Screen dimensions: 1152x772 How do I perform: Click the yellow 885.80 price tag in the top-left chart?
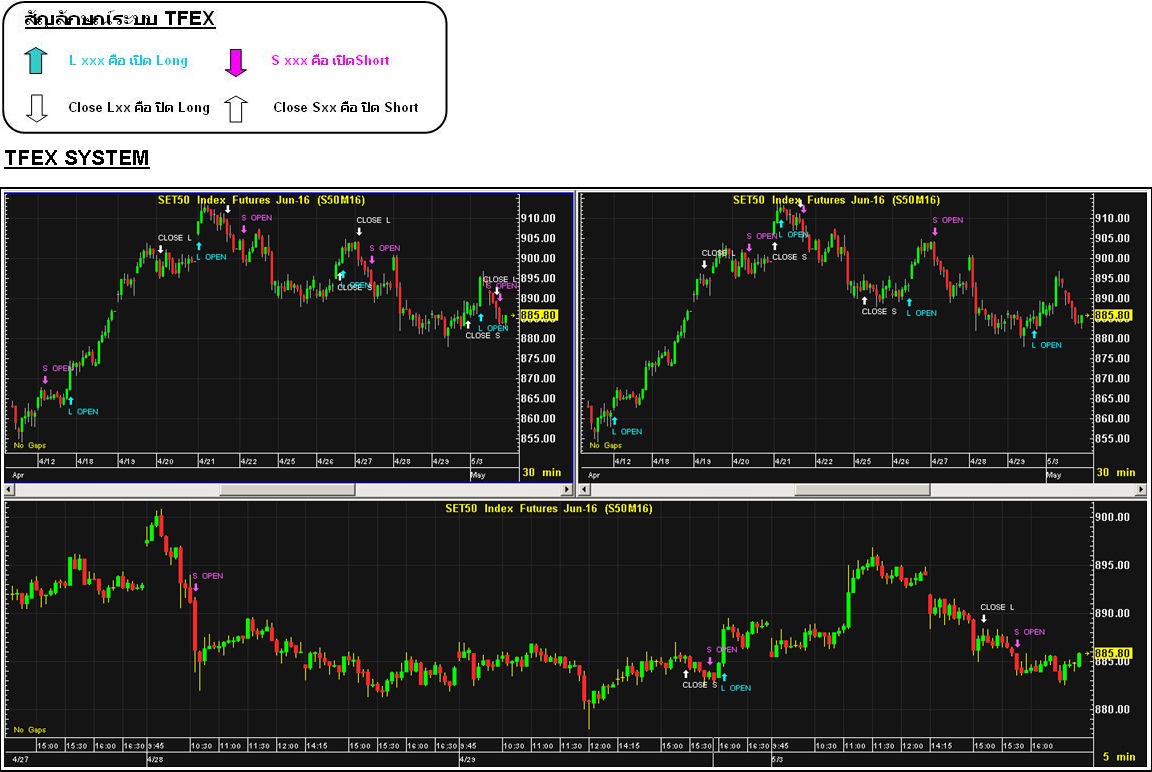tap(539, 316)
